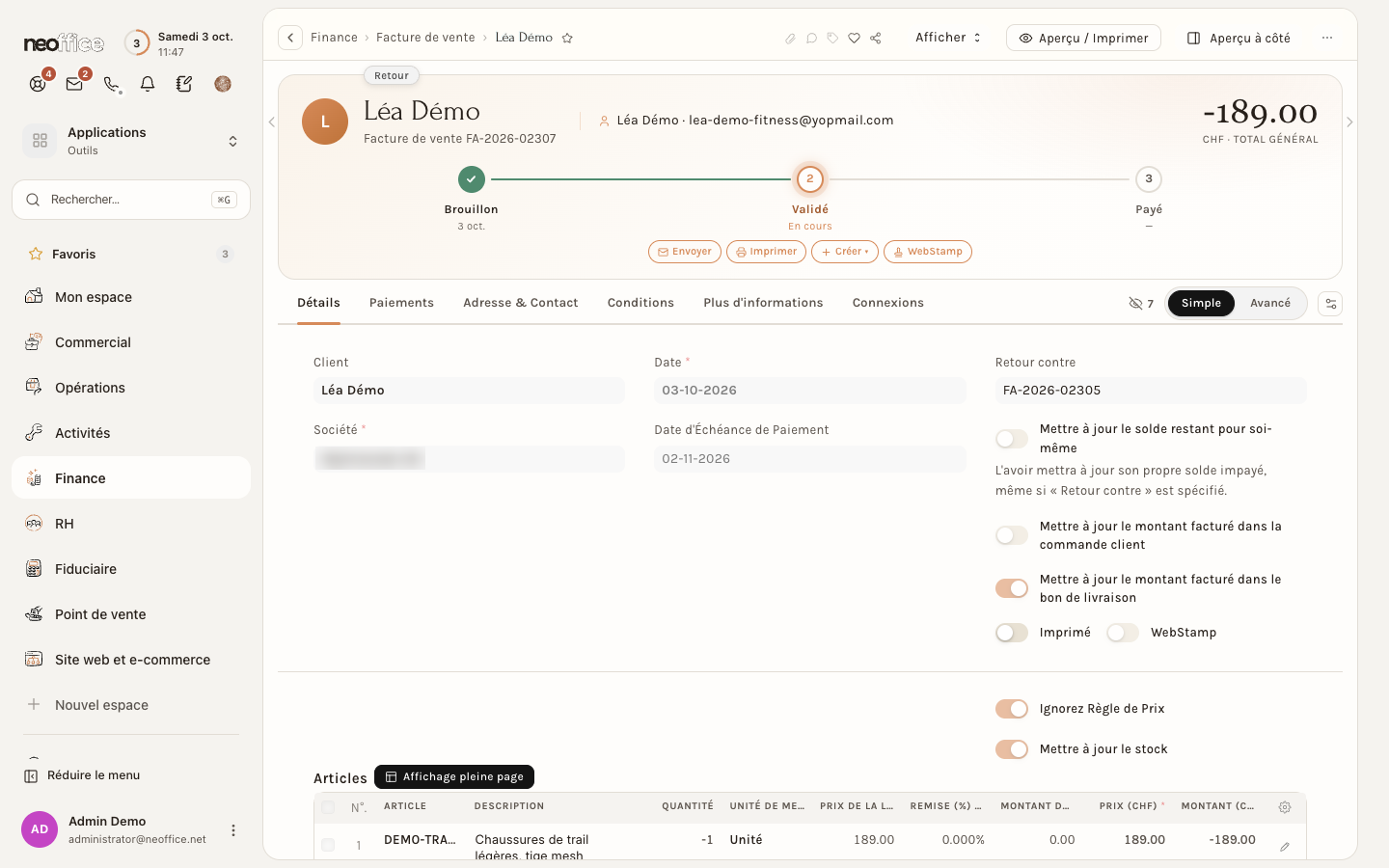Open the three-dots more options menu
Viewport: 1389px width, 868px height.
click(x=1327, y=38)
